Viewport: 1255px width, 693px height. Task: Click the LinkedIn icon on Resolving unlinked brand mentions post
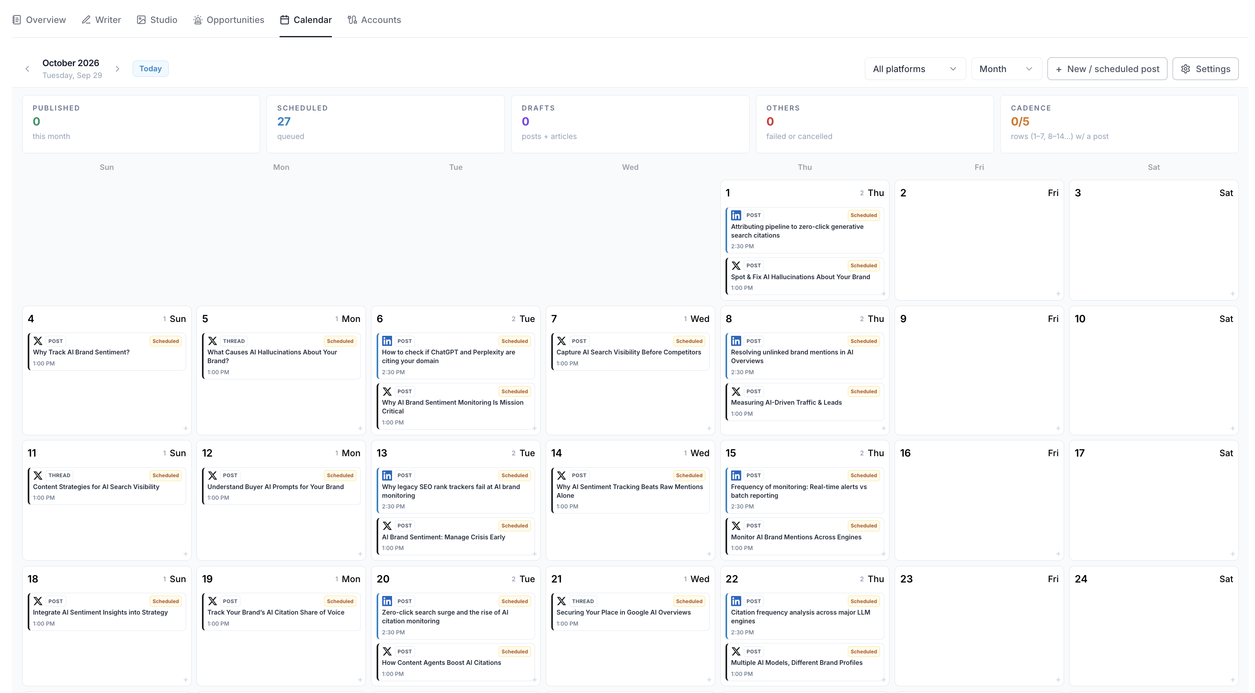[736, 341]
